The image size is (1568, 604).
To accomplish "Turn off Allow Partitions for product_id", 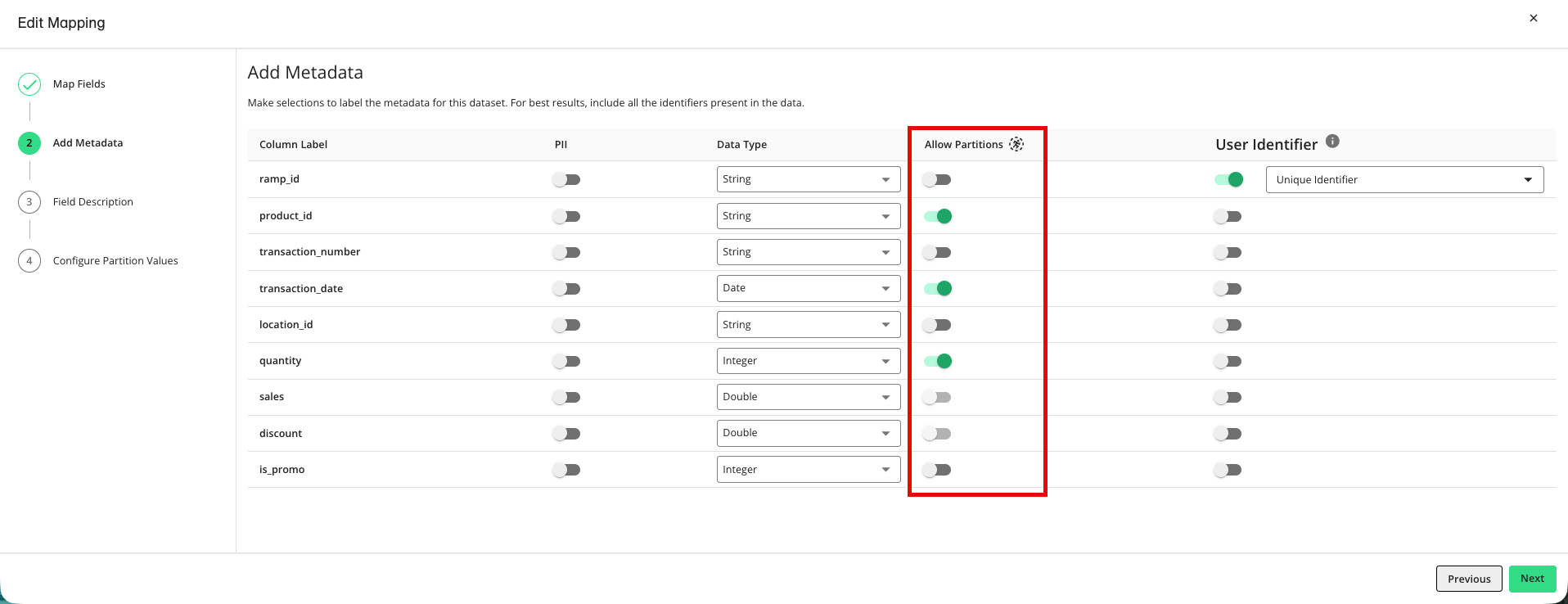I will tap(938, 216).
